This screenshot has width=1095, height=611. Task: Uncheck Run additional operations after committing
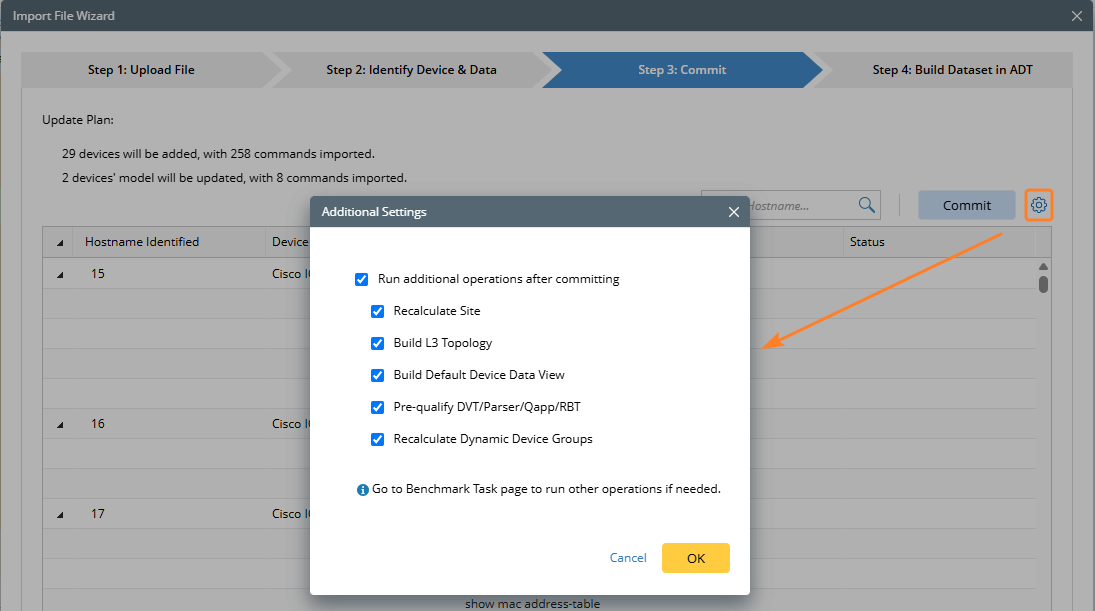click(362, 279)
